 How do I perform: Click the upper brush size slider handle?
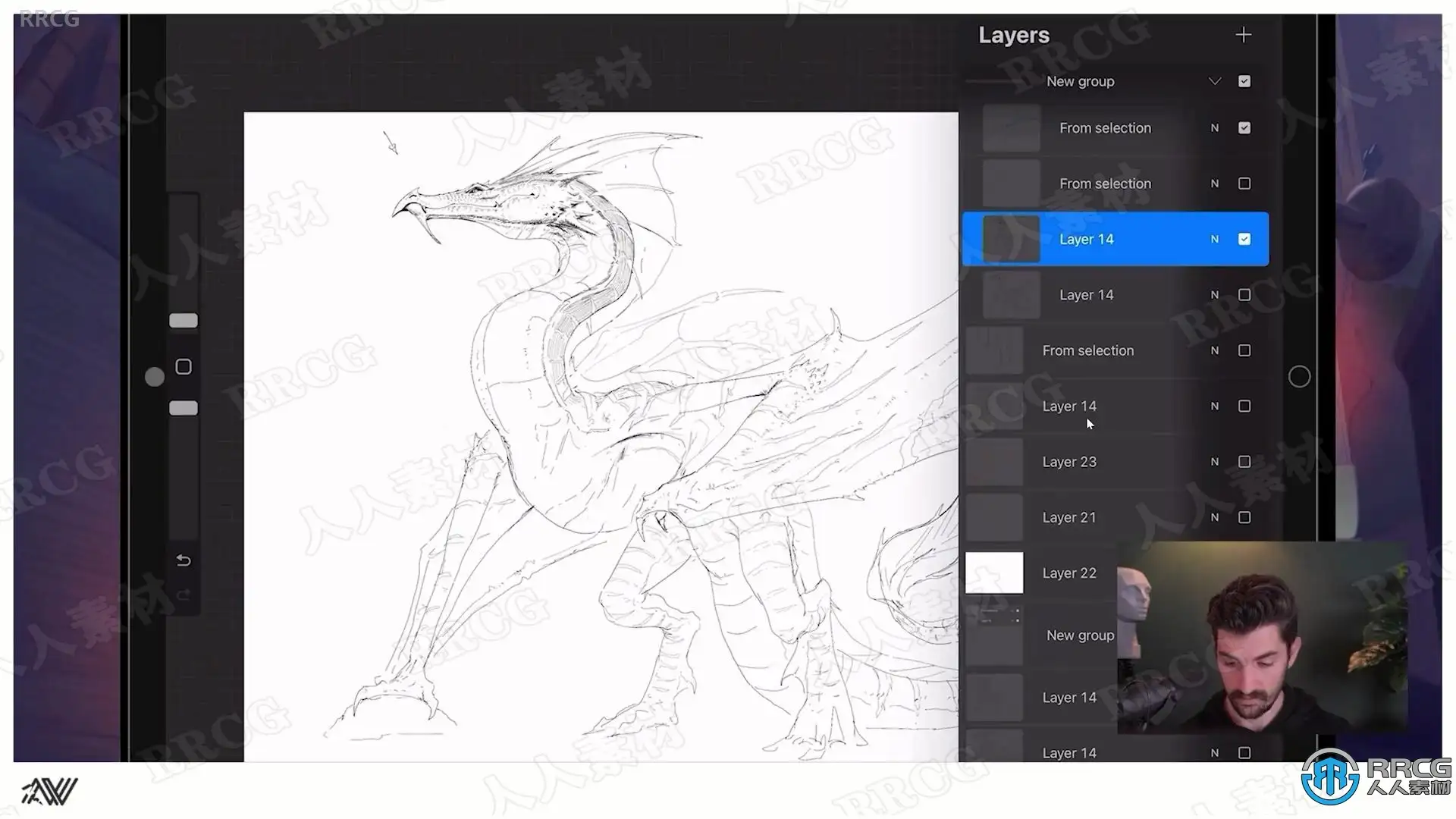(184, 321)
